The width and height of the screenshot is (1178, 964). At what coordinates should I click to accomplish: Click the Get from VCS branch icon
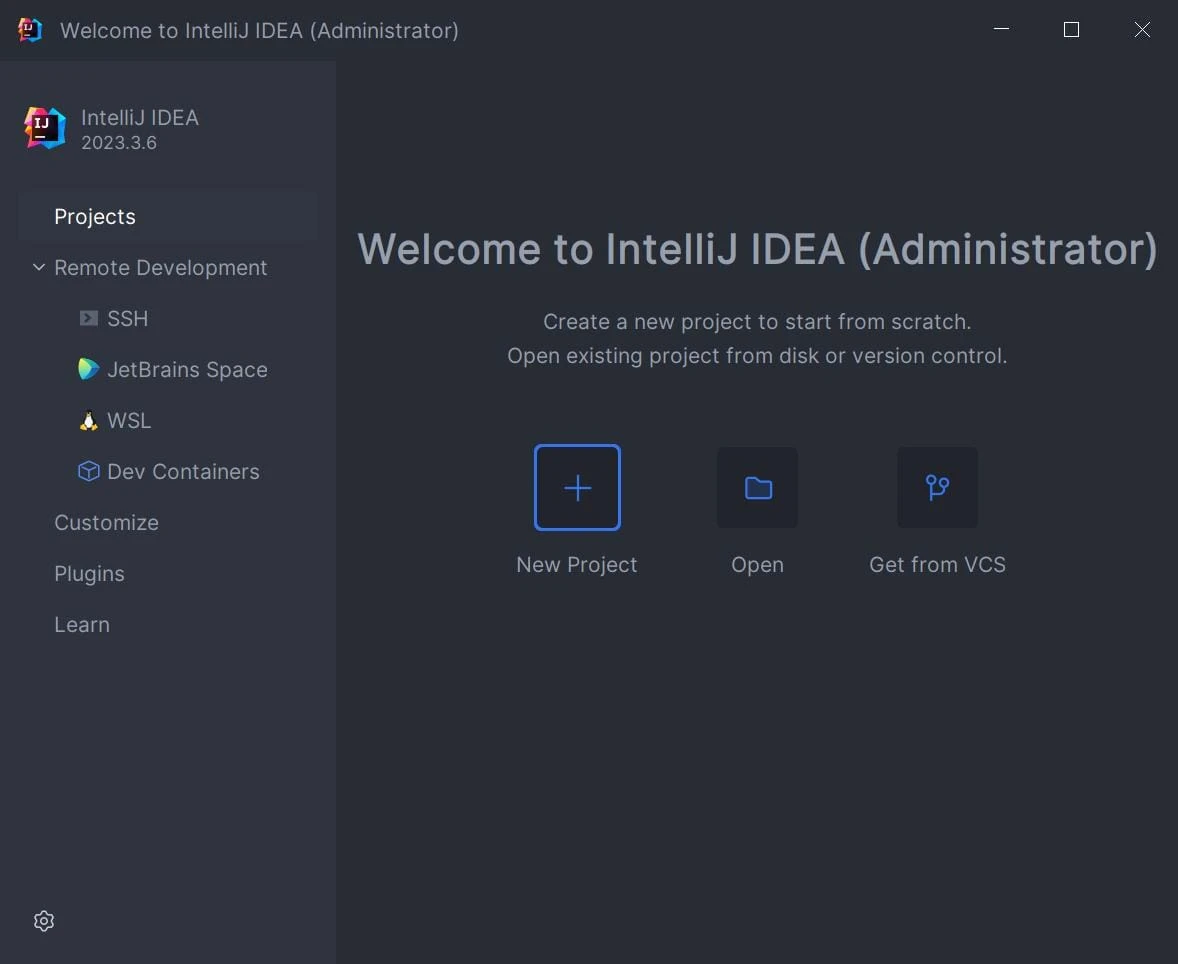[937, 488]
